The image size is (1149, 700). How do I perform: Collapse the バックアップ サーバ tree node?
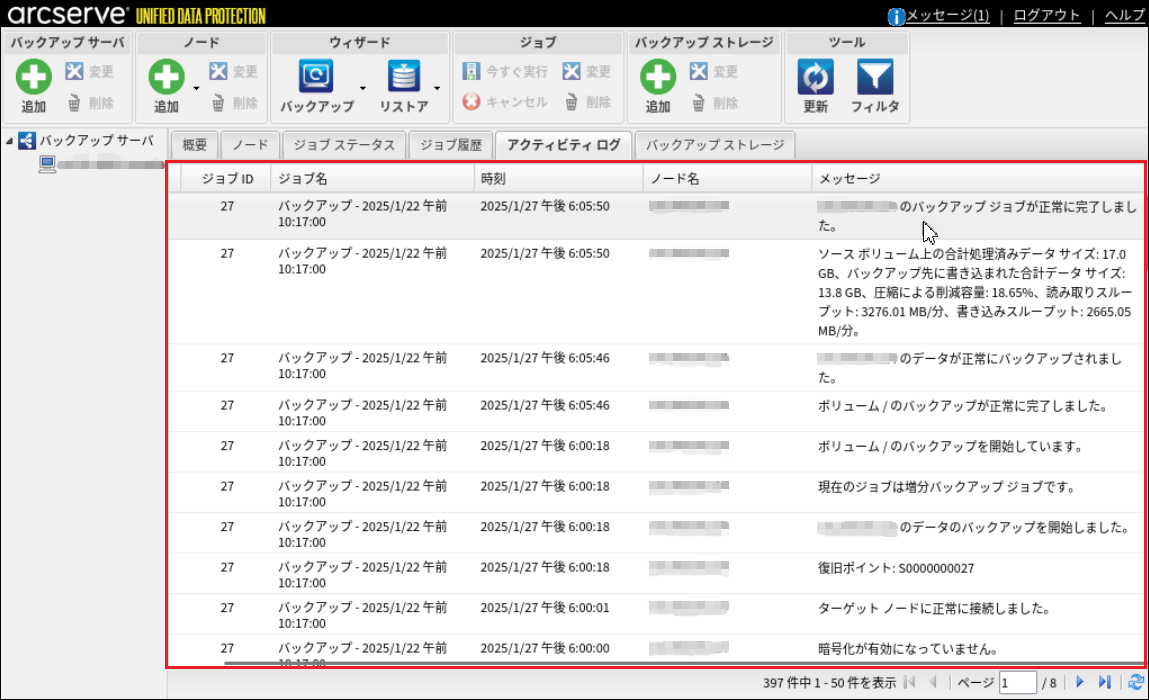9,141
